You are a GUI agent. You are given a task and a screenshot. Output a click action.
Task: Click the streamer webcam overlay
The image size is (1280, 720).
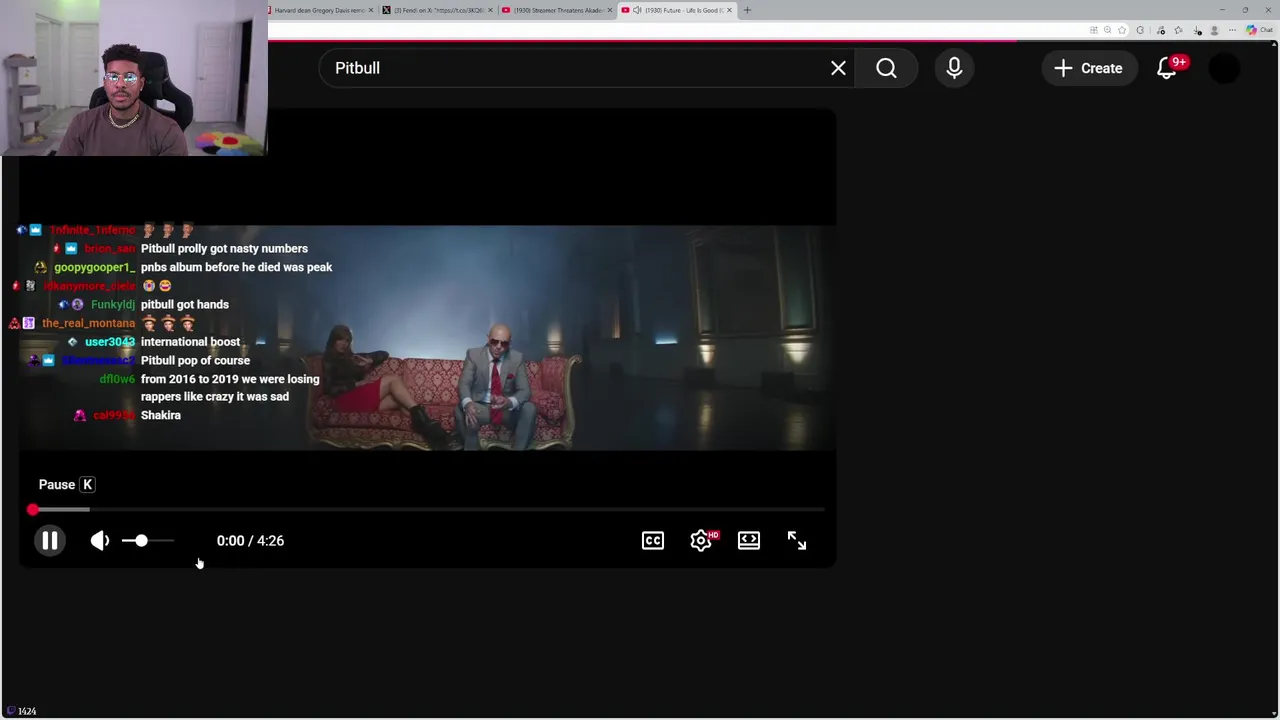pos(134,78)
